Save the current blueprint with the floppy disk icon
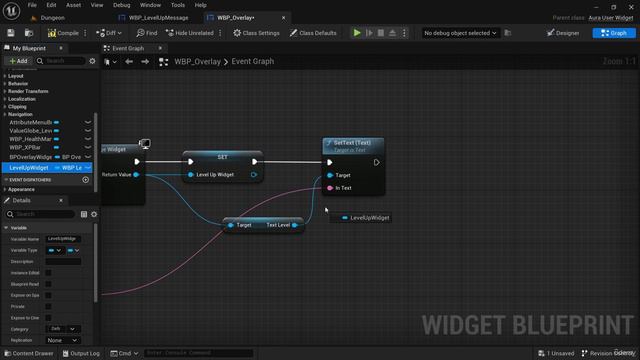This screenshot has width=640, height=360. click(11, 33)
